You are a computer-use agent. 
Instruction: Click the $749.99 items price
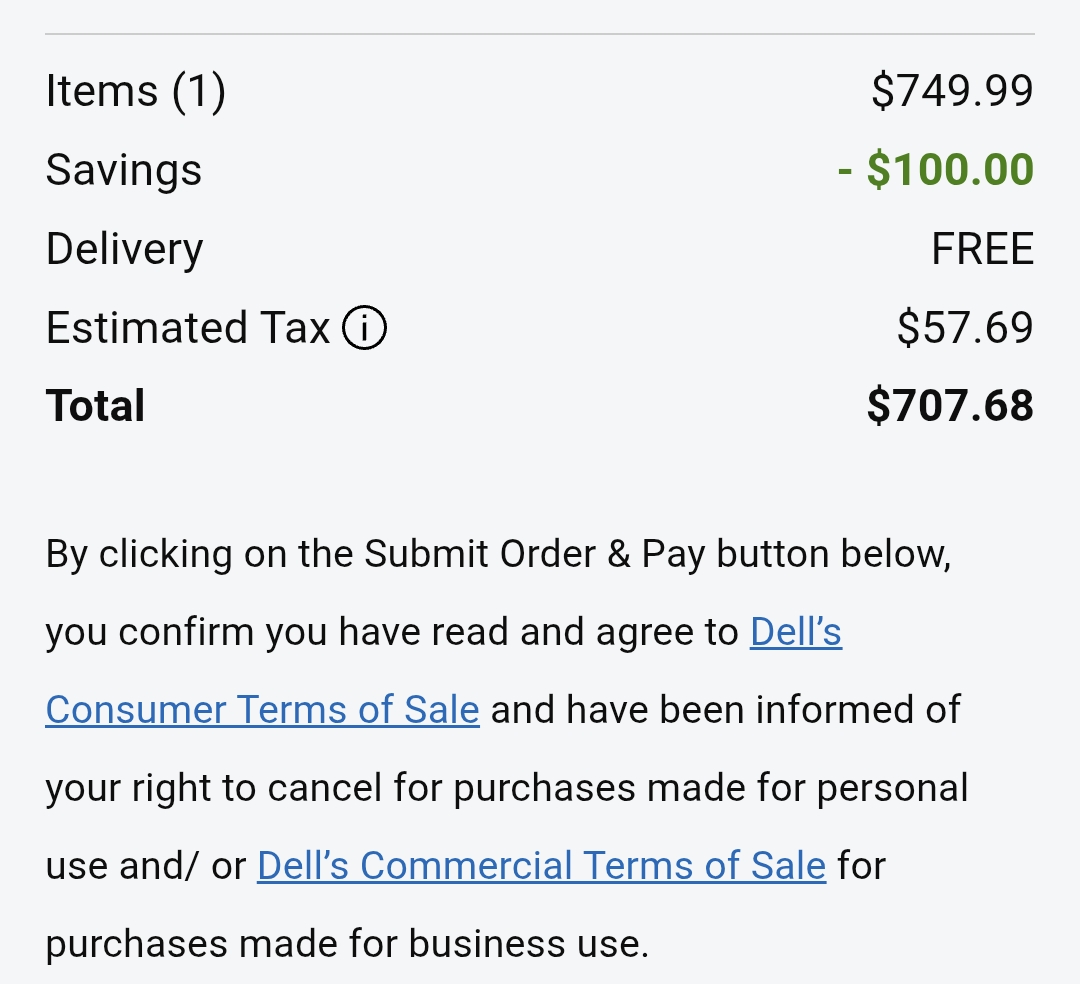(x=952, y=92)
